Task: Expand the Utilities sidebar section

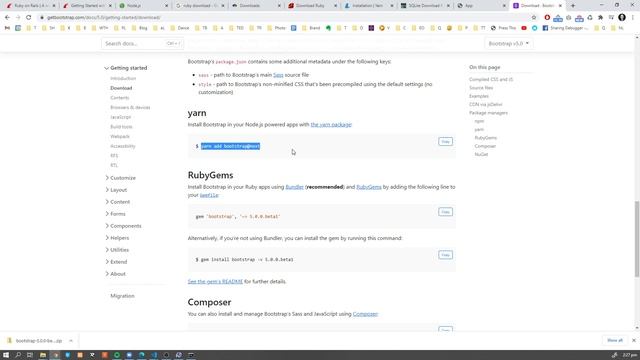Action: [117, 250]
